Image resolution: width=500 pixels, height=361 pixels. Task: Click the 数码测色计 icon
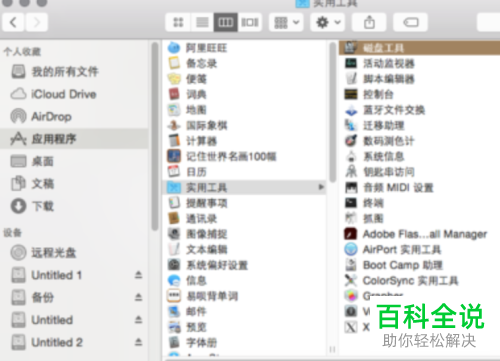tap(351, 141)
